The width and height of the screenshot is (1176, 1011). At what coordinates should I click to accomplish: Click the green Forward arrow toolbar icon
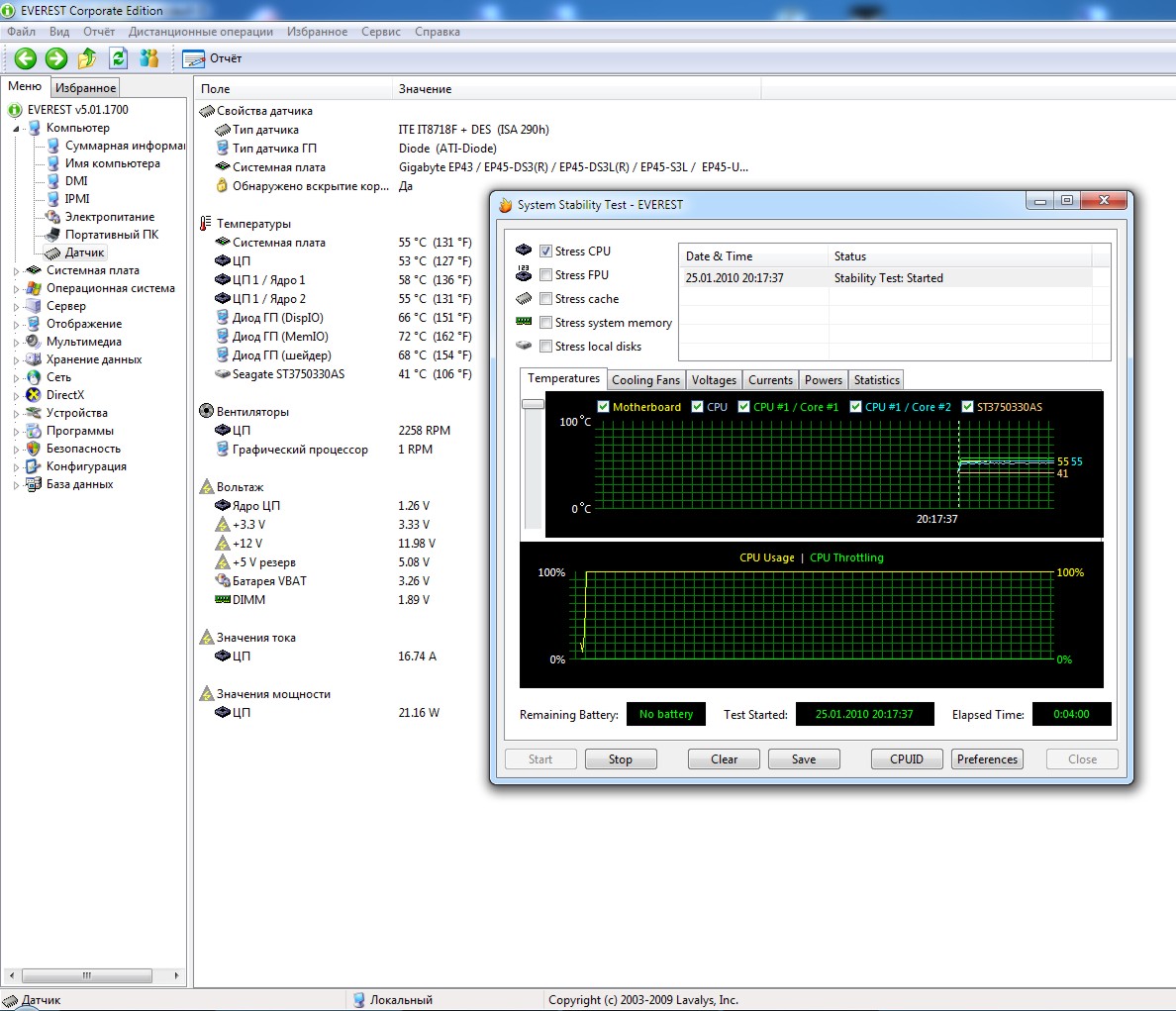click(56, 58)
